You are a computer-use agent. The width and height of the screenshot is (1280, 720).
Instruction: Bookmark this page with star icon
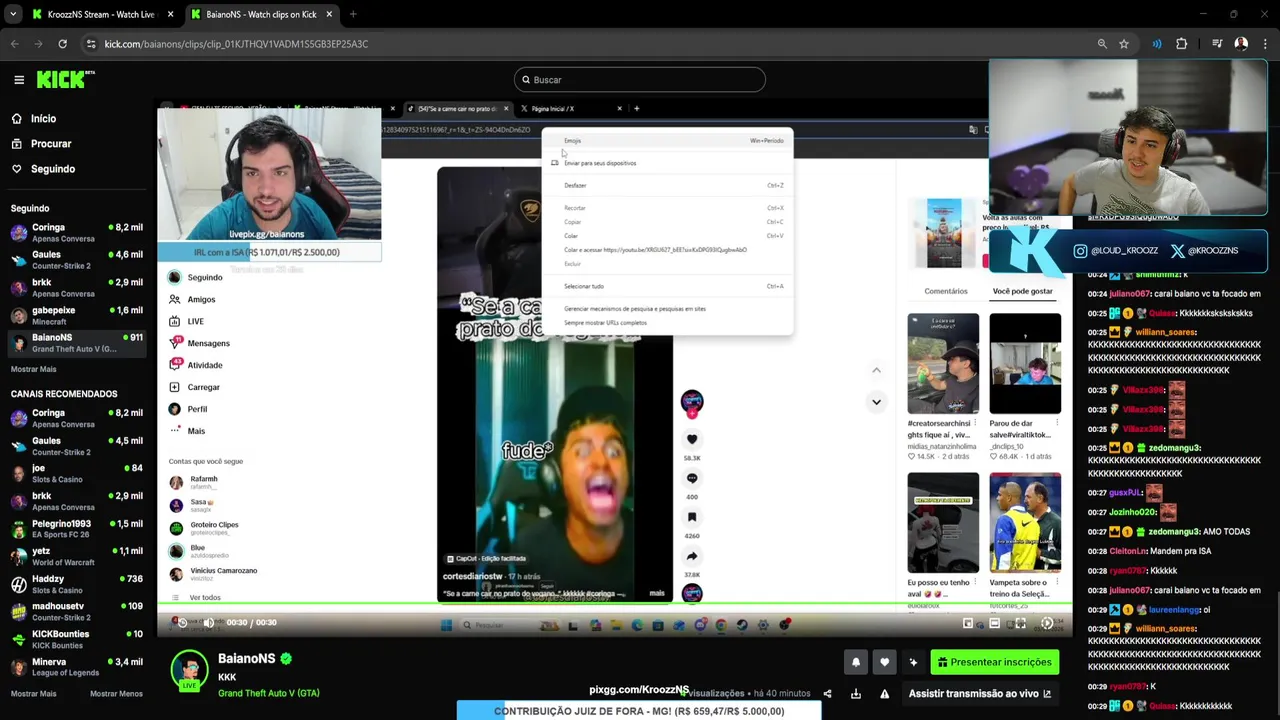(1124, 44)
